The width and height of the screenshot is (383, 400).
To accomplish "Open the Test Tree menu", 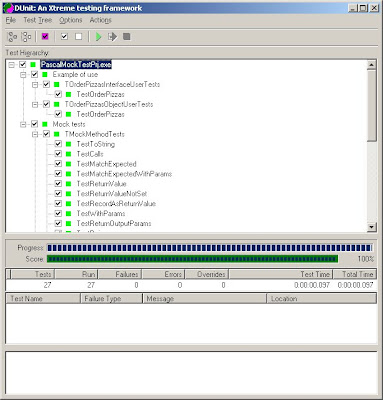I will pos(38,20).
